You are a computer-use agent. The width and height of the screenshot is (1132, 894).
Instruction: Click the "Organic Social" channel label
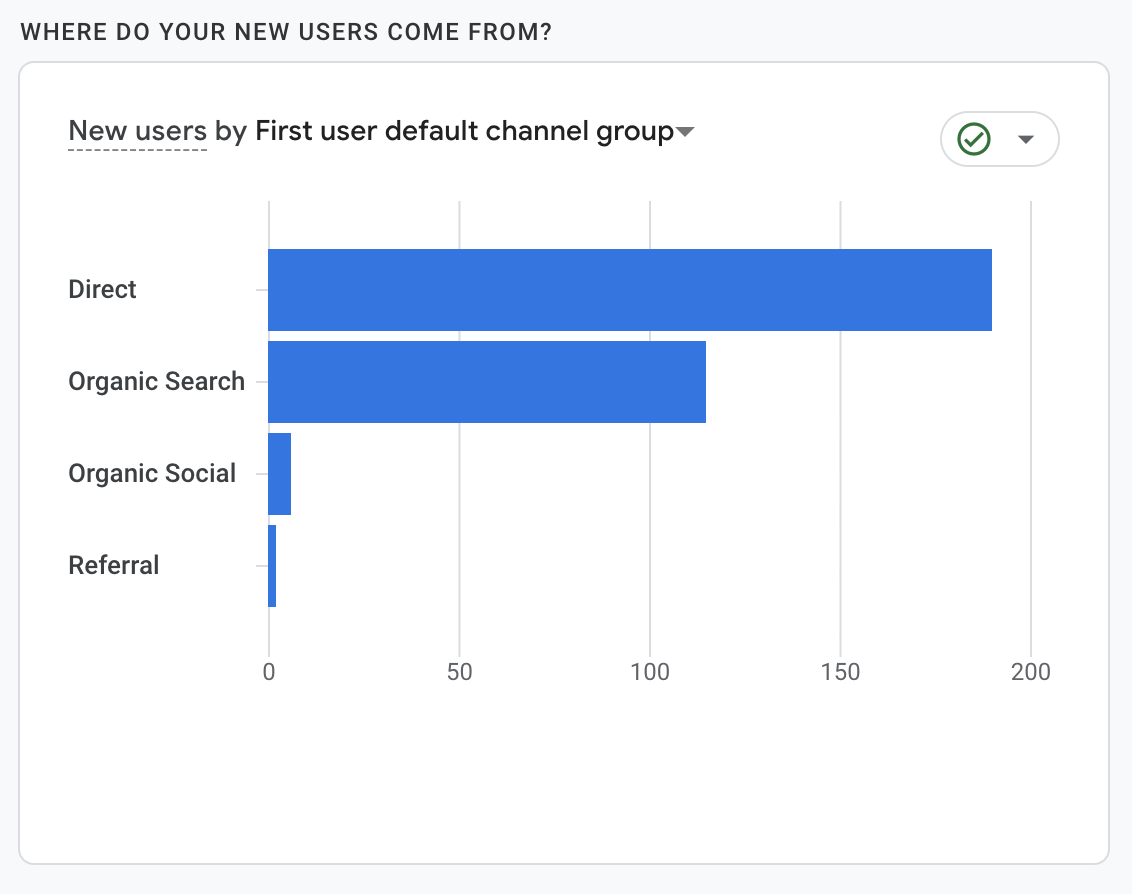[152, 474]
